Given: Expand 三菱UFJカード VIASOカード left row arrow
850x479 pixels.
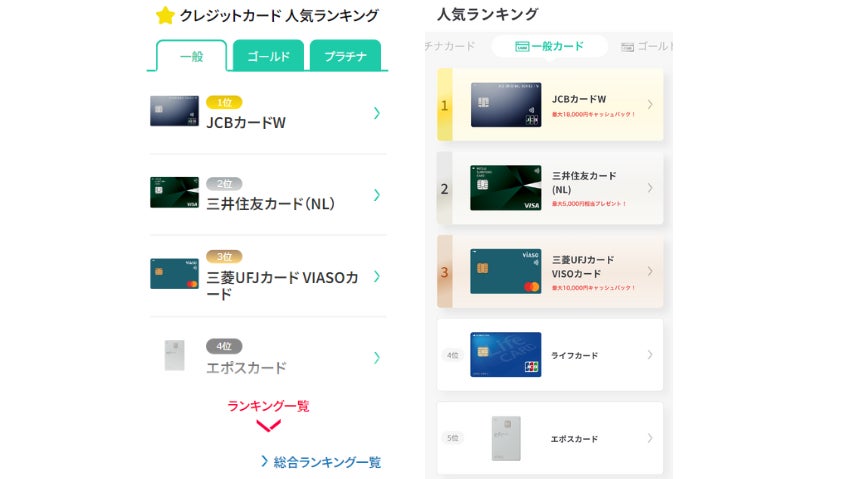Looking at the screenshot, I should point(376,276).
